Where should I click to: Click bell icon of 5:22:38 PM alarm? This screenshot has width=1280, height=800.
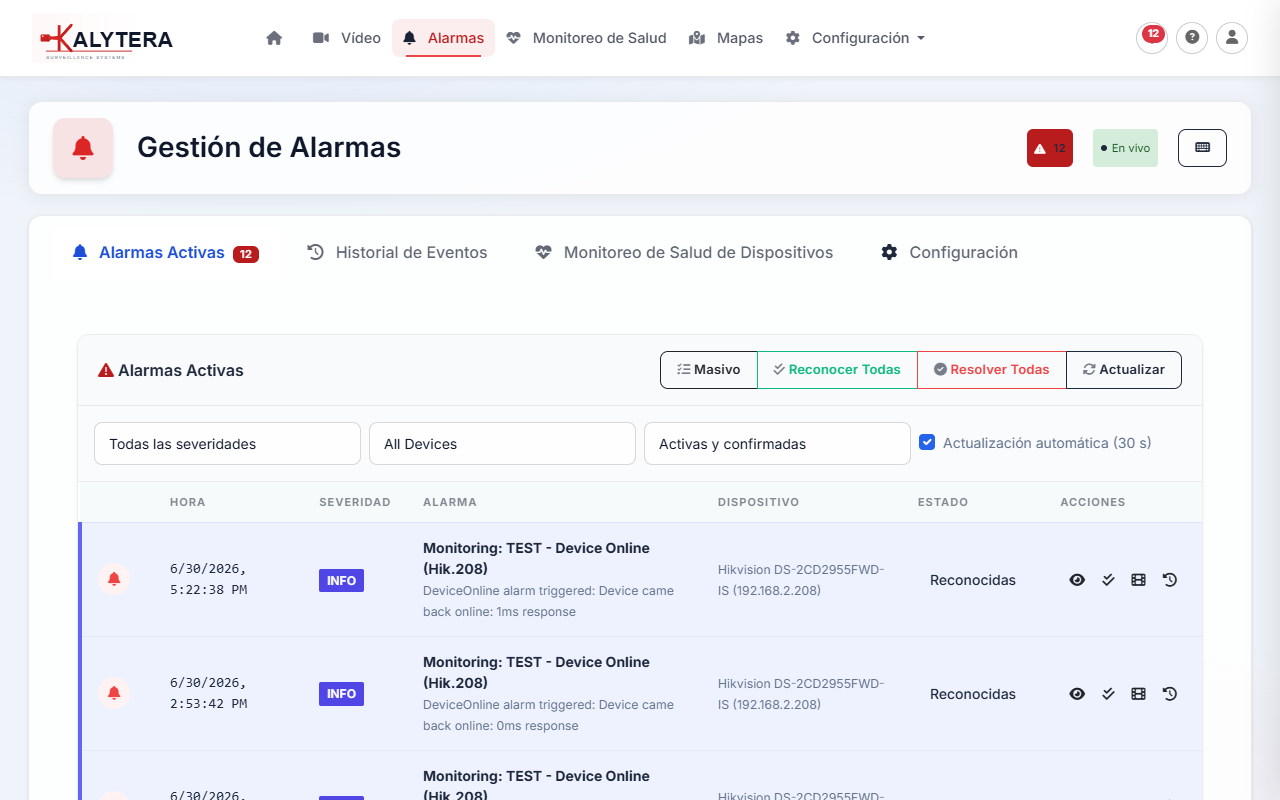tap(114, 580)
